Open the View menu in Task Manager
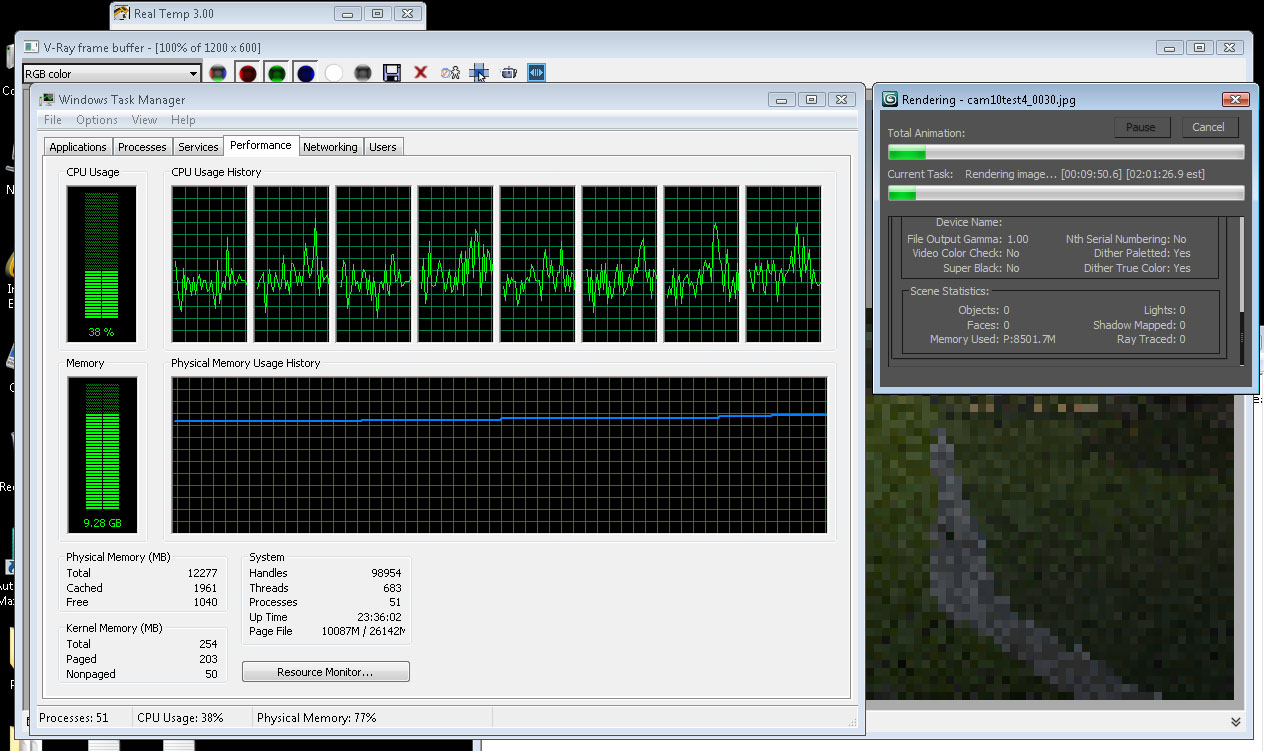The width and height of the screenshot is (1264, 751). click(x=144, y=120)
